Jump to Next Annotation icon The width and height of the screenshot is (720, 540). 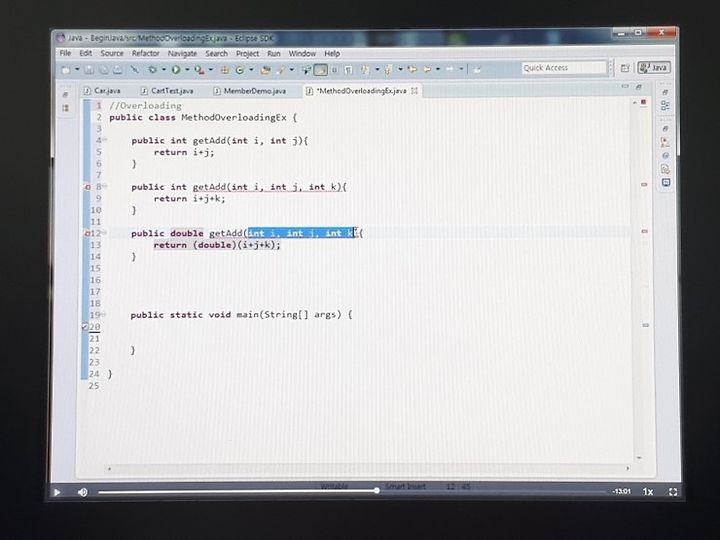(364, 69)
